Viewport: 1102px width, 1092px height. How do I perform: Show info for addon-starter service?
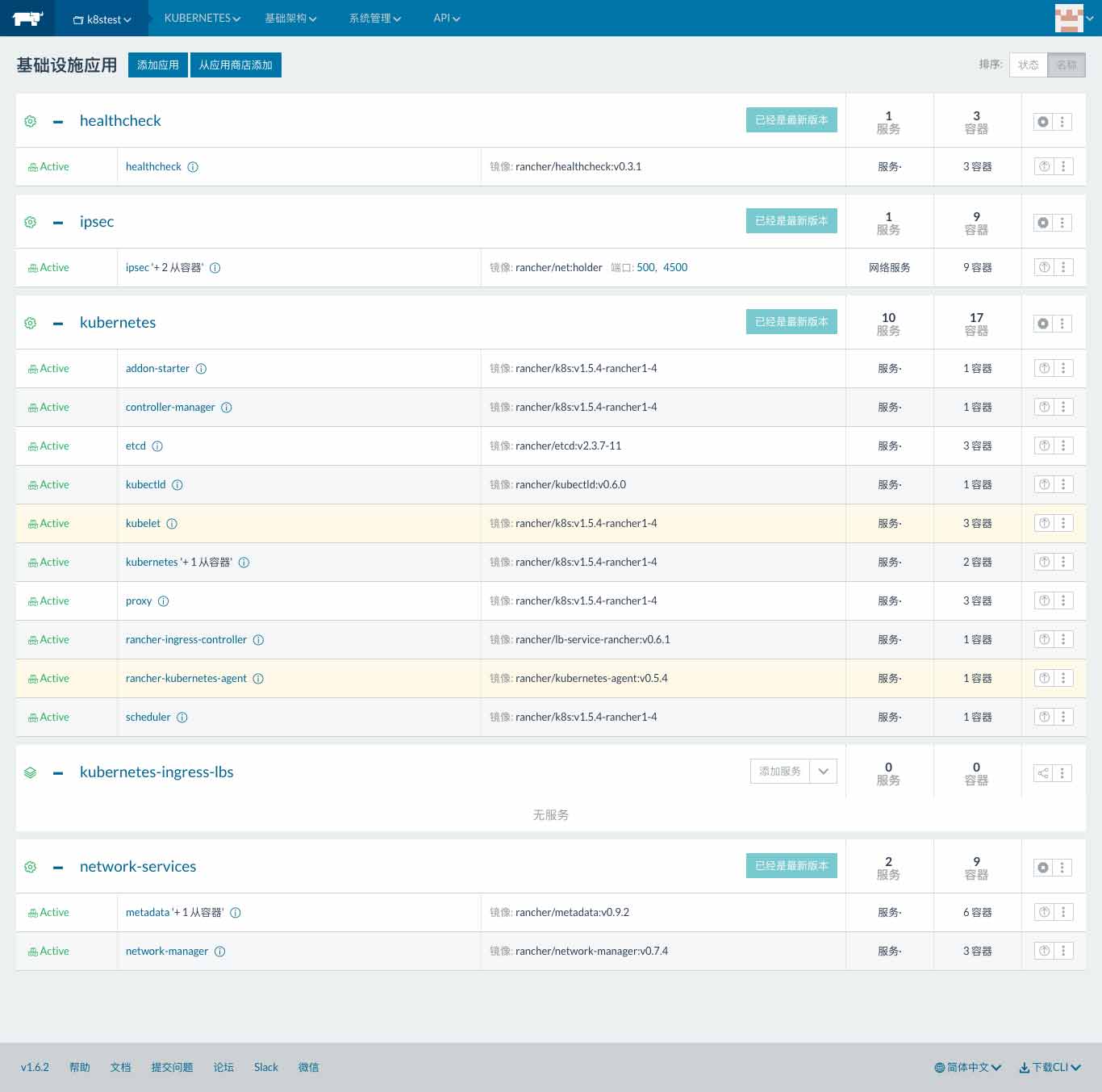[201, 369]
